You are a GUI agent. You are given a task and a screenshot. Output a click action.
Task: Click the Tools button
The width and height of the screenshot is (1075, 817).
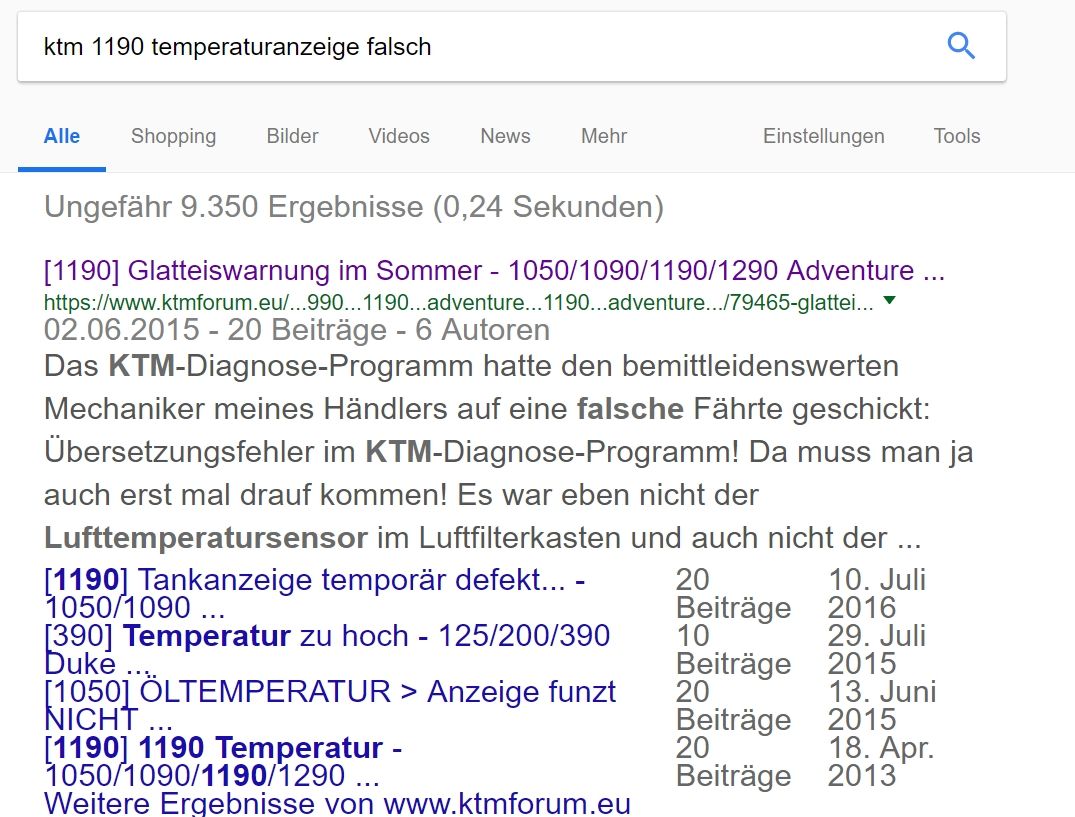point(956,136)
